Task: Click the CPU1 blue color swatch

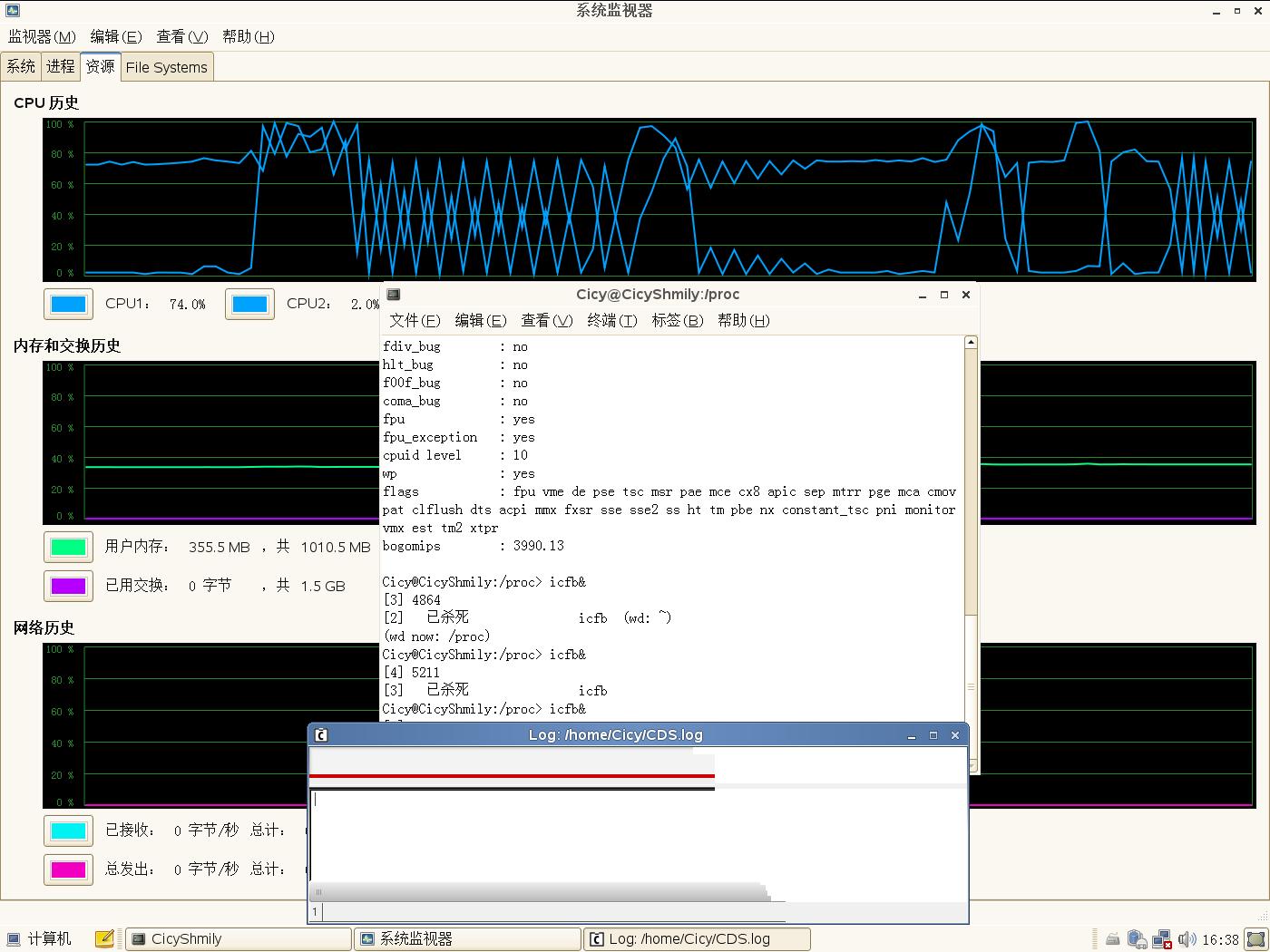Action: [x=68, y=305]
